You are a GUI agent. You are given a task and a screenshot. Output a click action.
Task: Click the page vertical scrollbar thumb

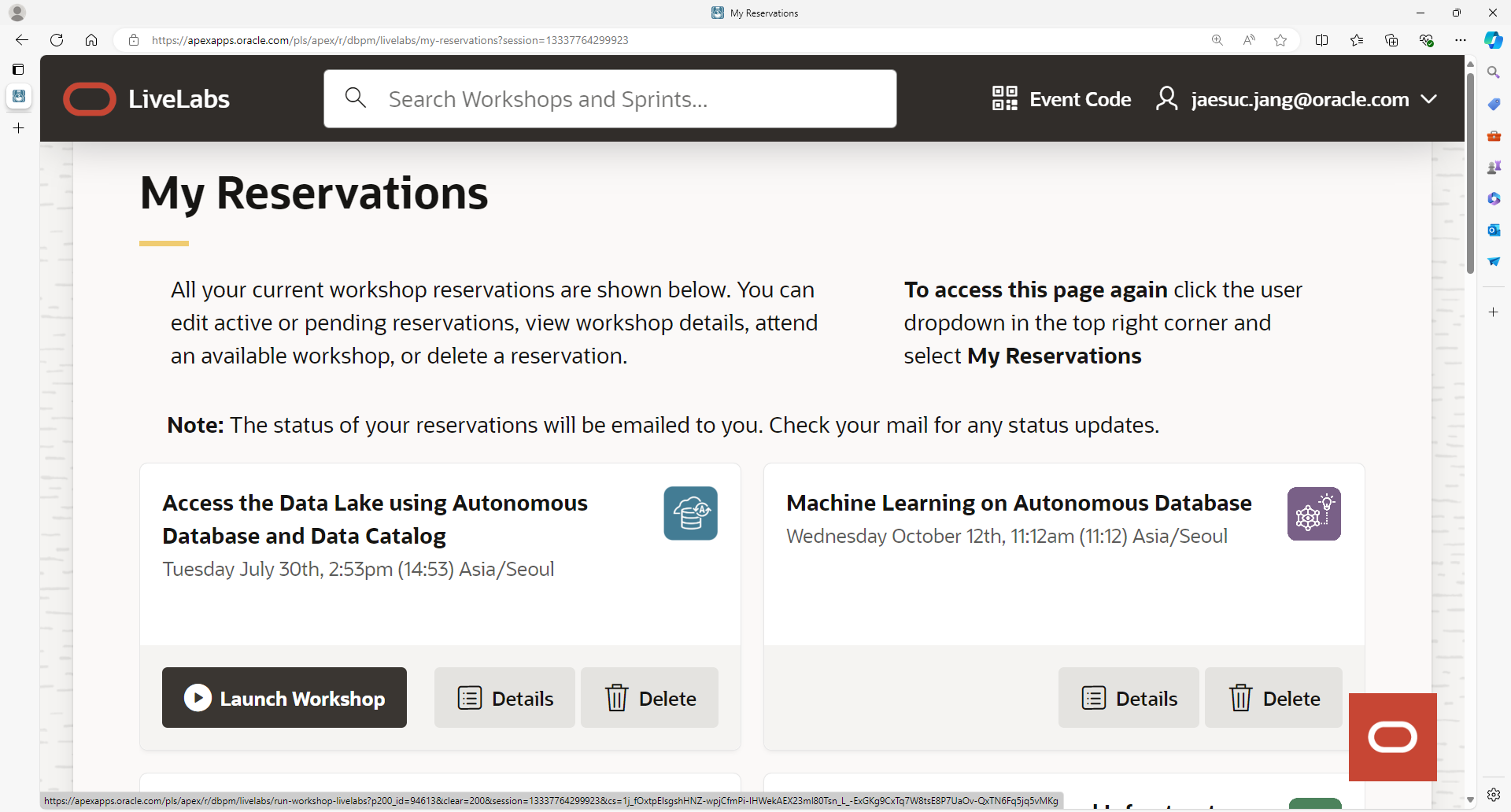1470,173
